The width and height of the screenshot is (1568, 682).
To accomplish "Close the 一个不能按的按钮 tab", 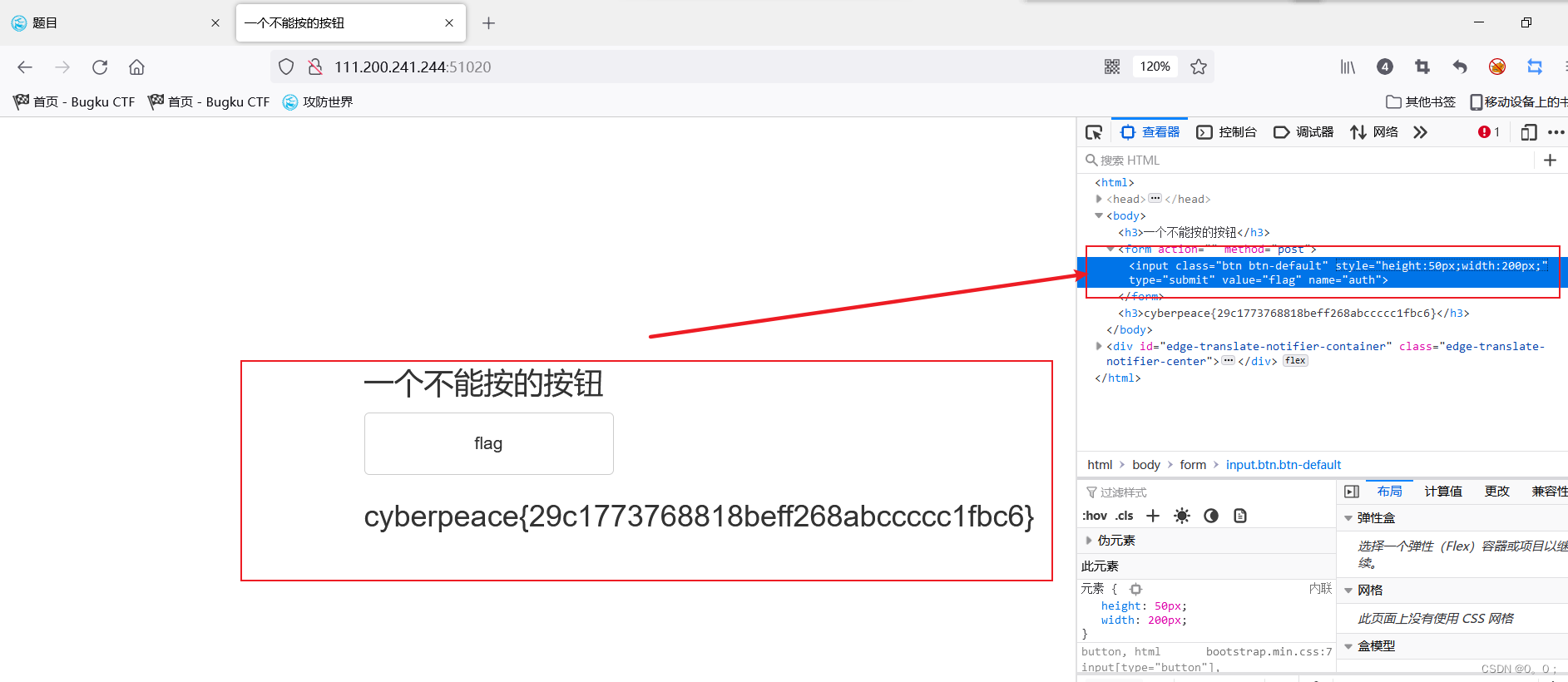I will tap(449, 23).
